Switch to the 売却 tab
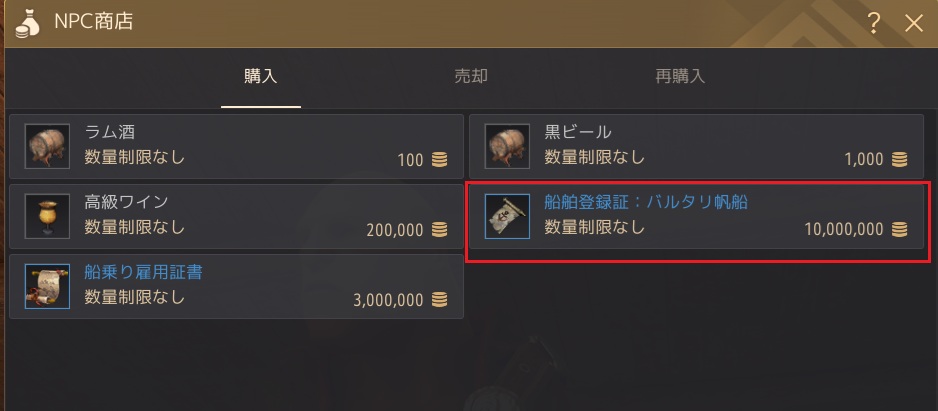938x411 pixels. [471, 77]
